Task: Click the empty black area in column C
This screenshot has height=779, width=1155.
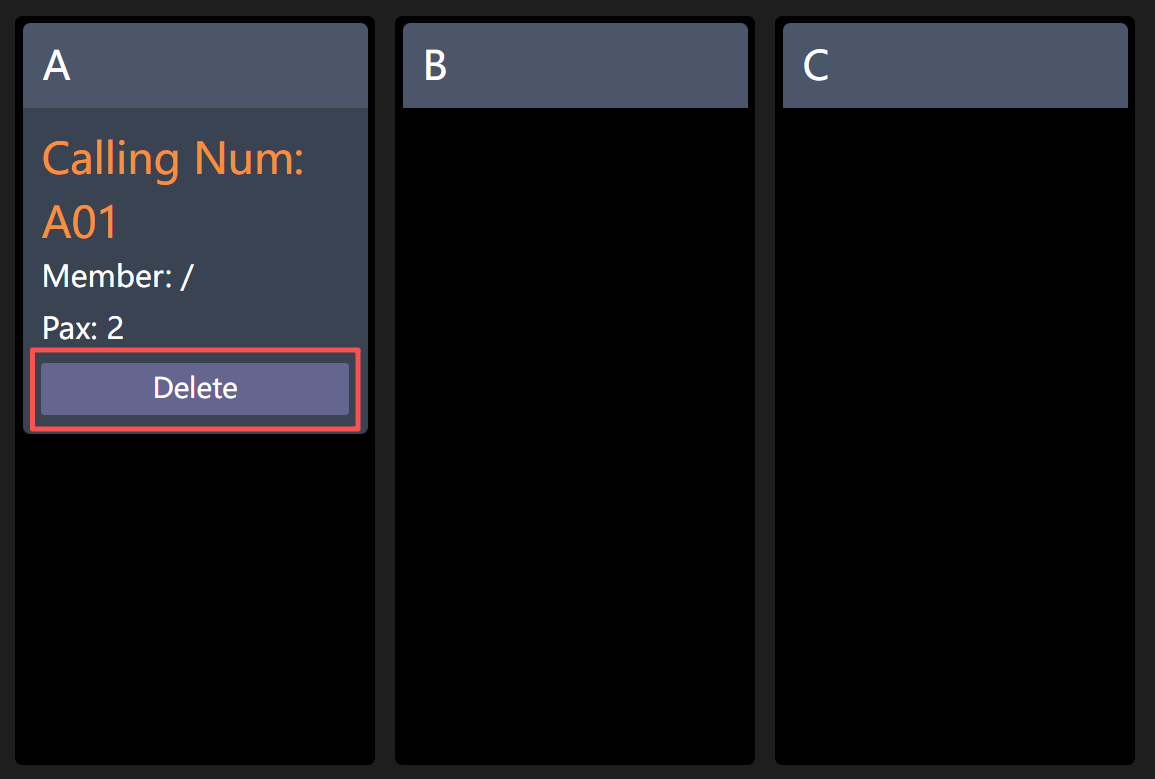Action: [x=955, y=430]
